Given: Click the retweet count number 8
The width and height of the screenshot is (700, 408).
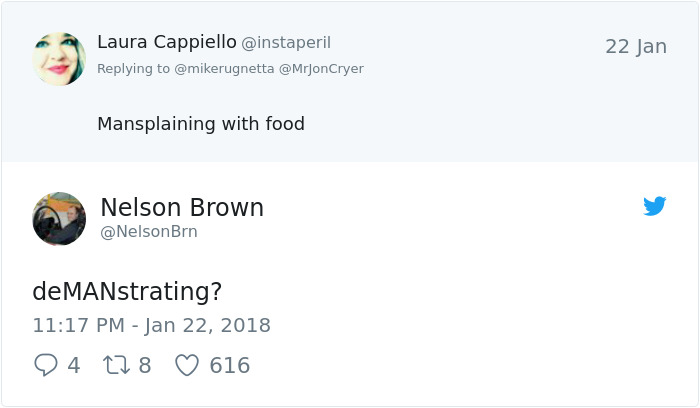Looking at the screenshot, I should [145, 365].
